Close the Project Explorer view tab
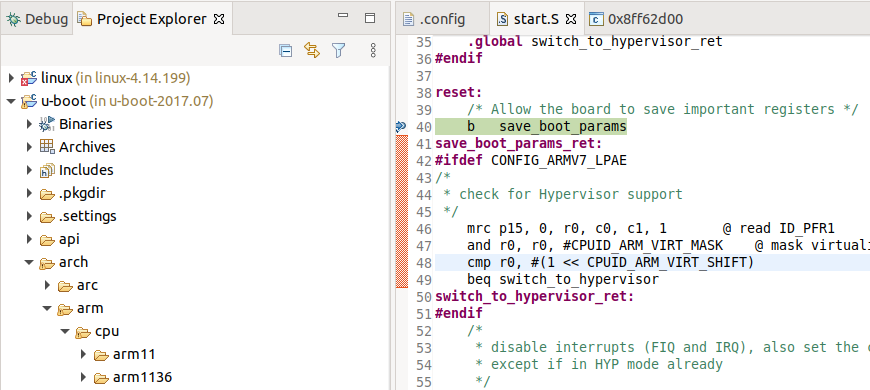This screenshot has height=390, width=870. (x=219, y=19)
